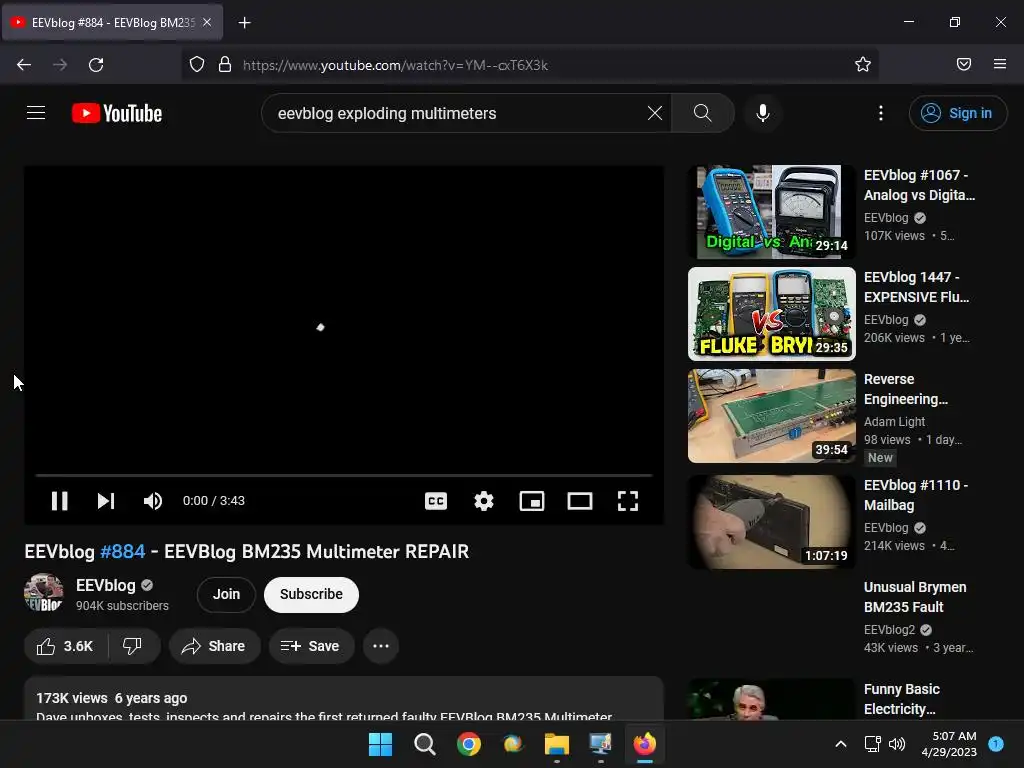
Task: Follow the #884 hashtag link
Action: 122,551
